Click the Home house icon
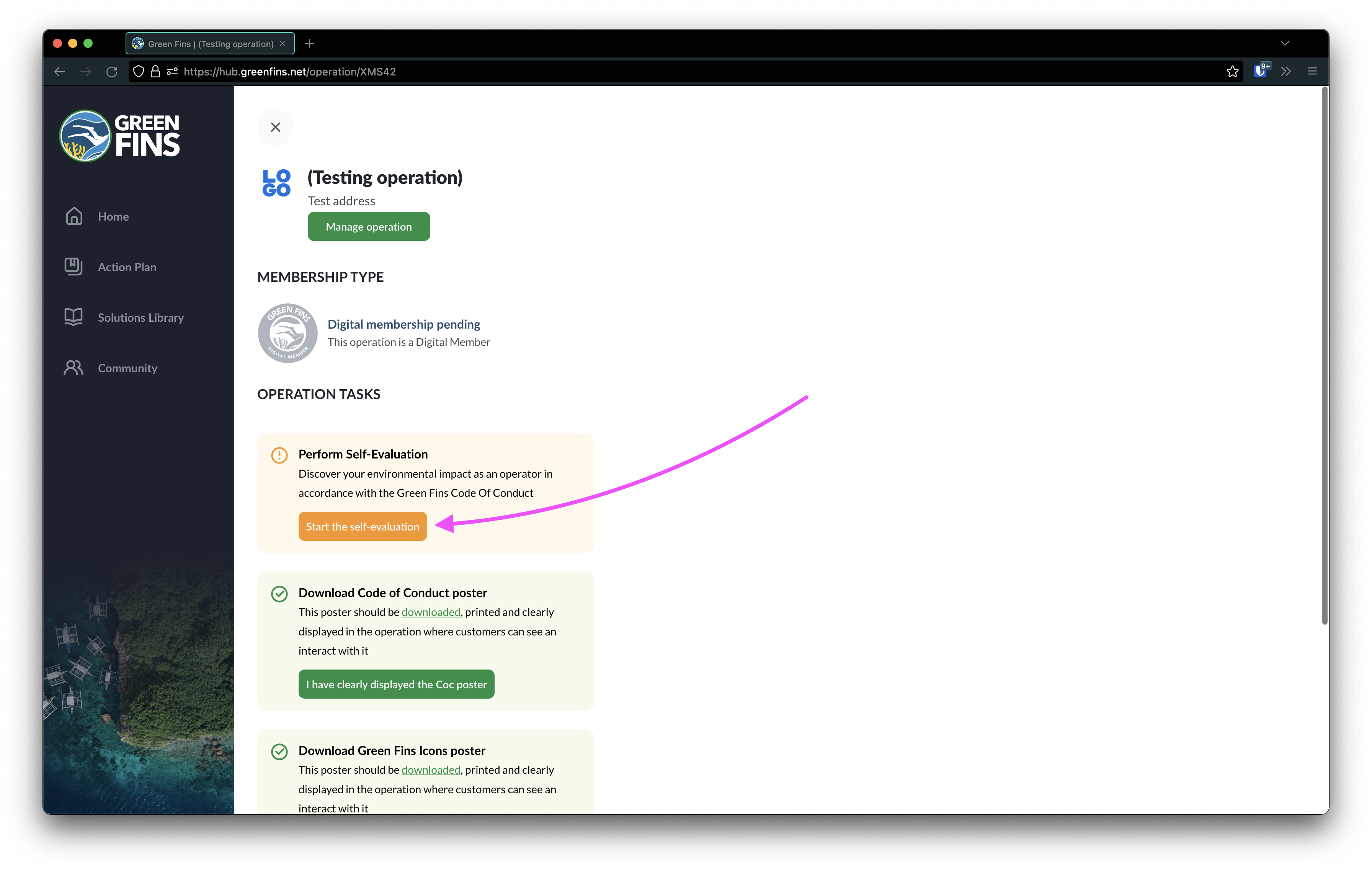This screenshot has height=871, width=1372. coord(74,217)
